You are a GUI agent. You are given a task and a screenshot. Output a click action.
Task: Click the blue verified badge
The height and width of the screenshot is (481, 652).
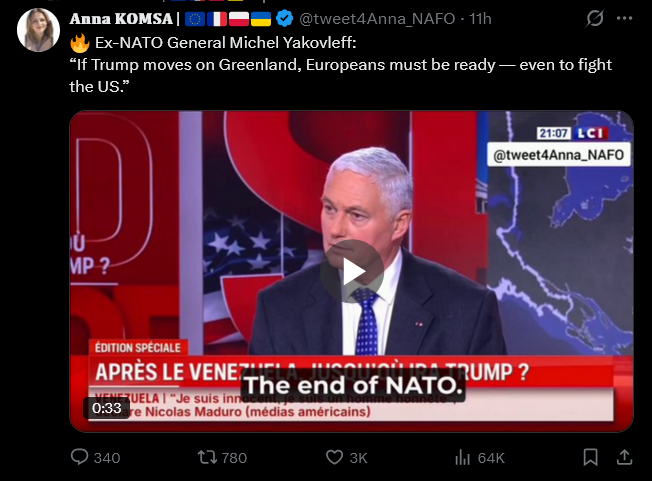click(284, 18)
